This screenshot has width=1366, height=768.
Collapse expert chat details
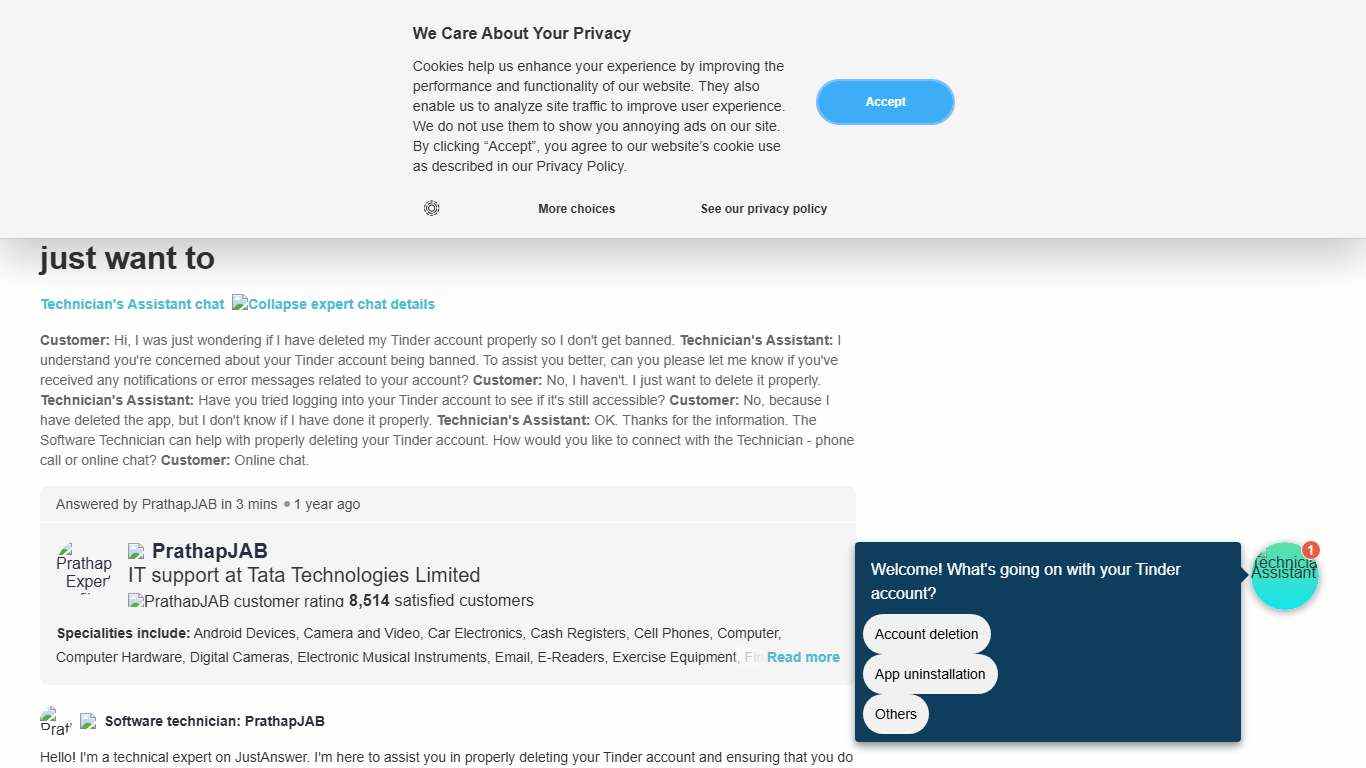334,304
